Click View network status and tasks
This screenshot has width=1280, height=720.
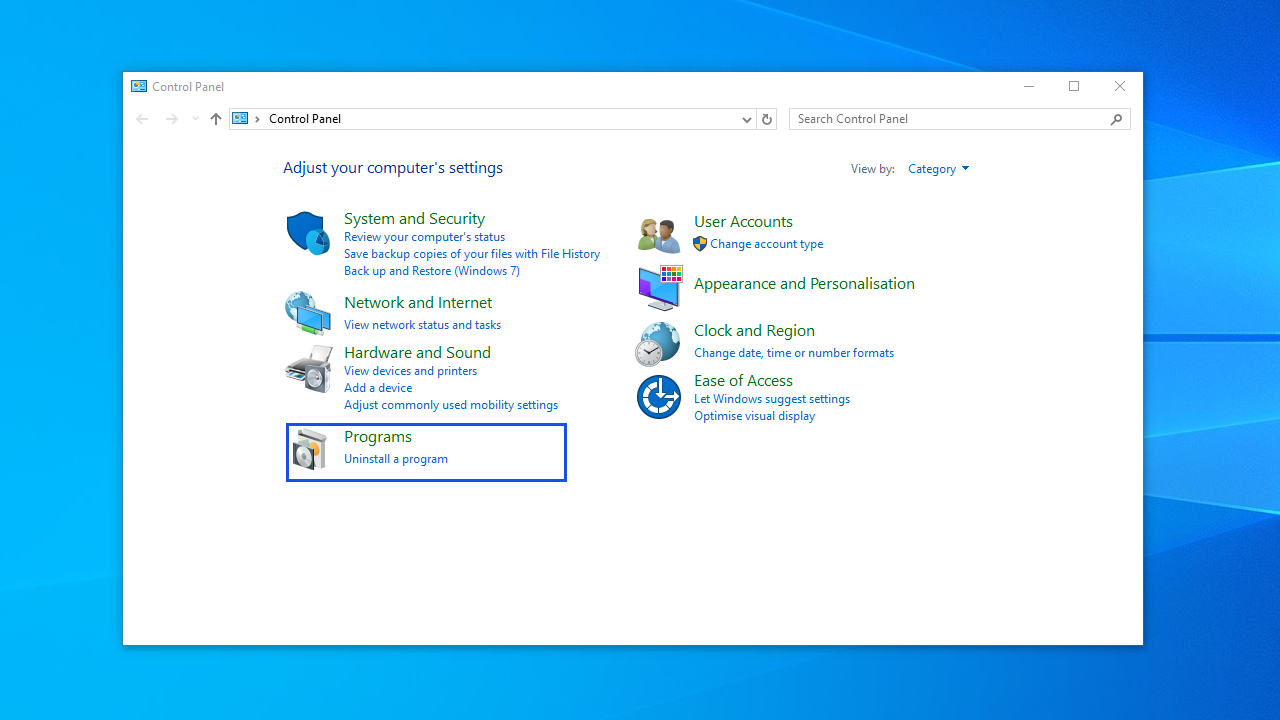422,325
